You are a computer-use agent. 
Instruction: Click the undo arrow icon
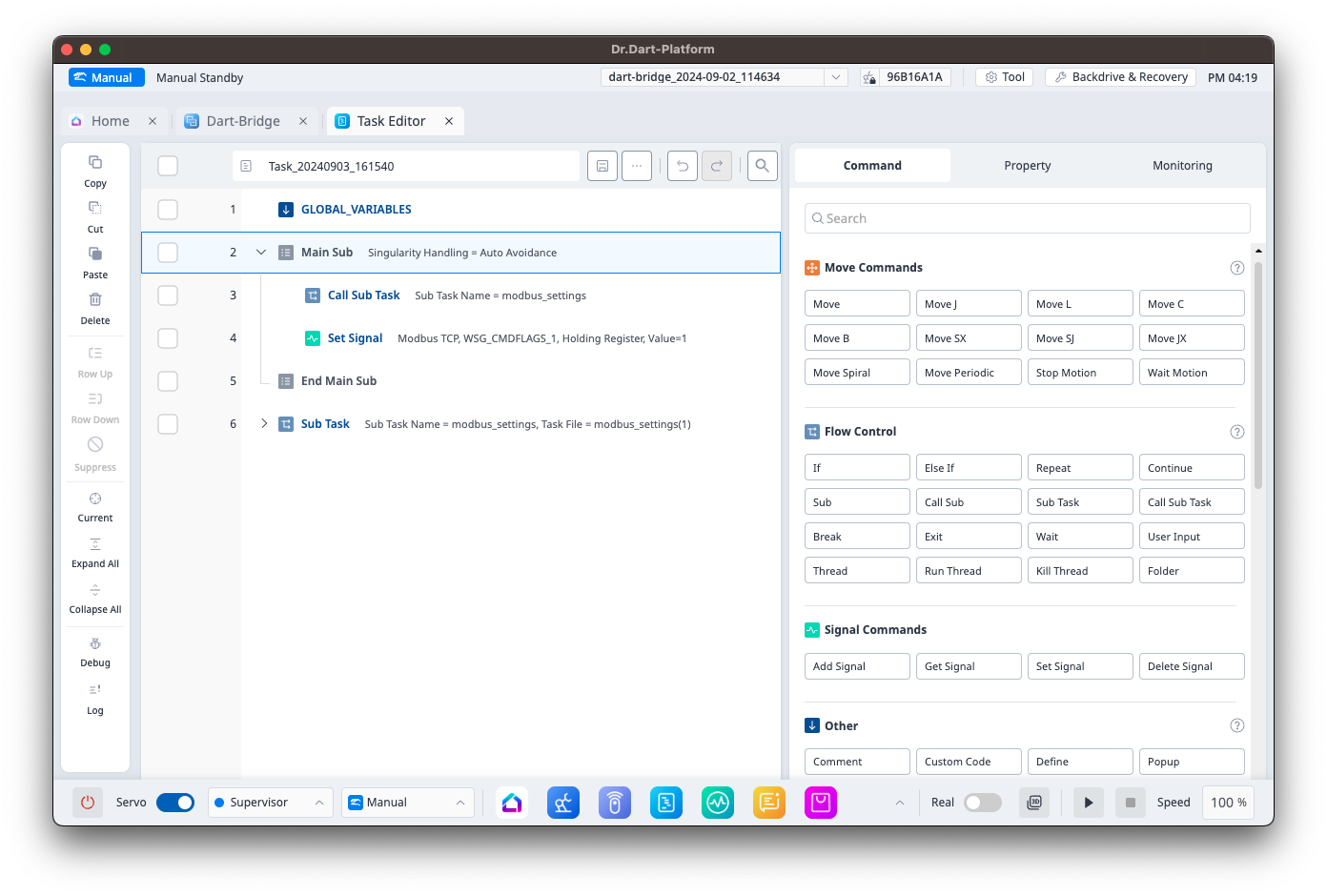682,166
